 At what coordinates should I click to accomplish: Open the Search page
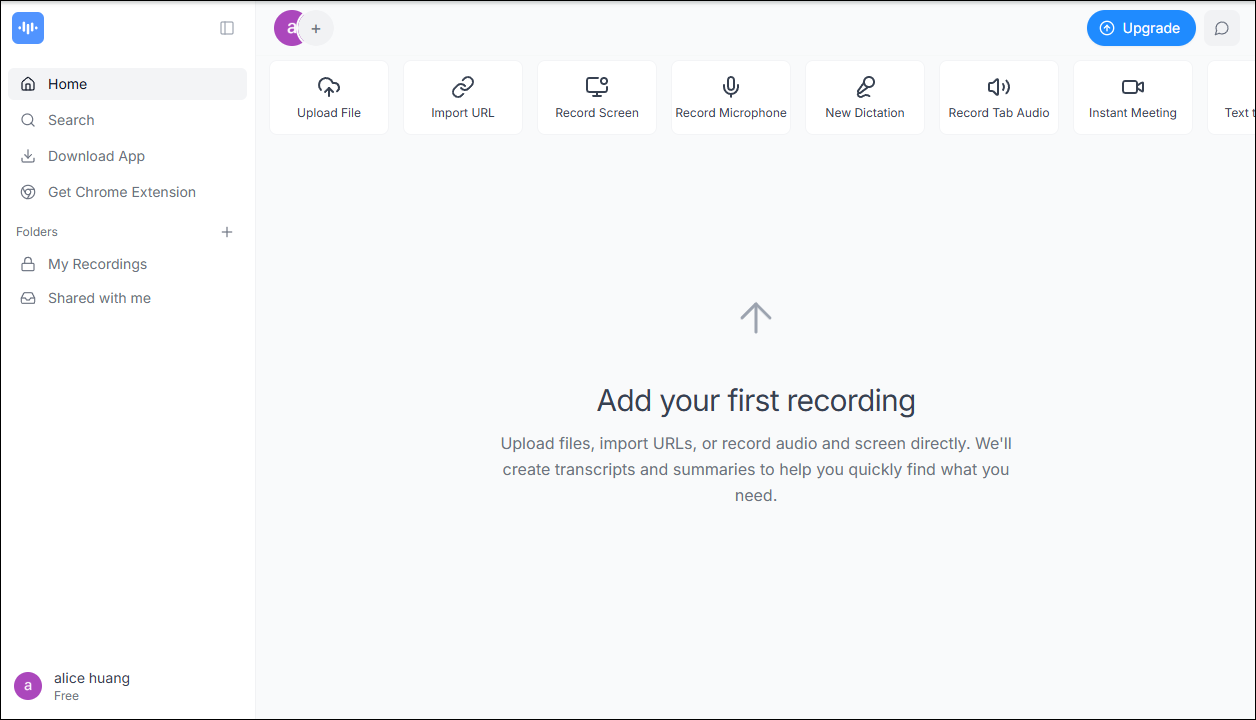(x=70, y=120)
